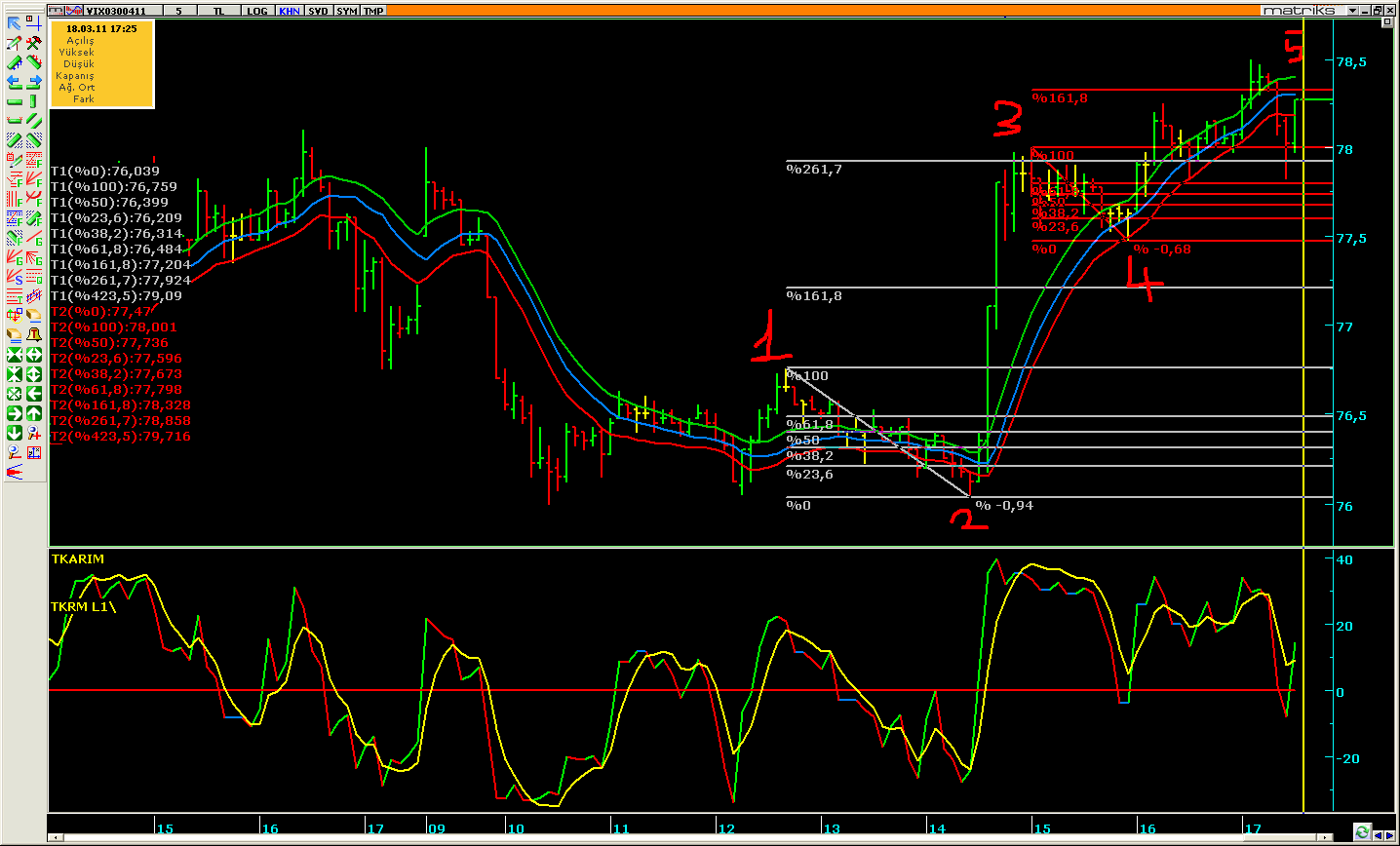
Task: Open the hammer and wrench settings tool
Action: pyautogui.click(x=34, y=43)
